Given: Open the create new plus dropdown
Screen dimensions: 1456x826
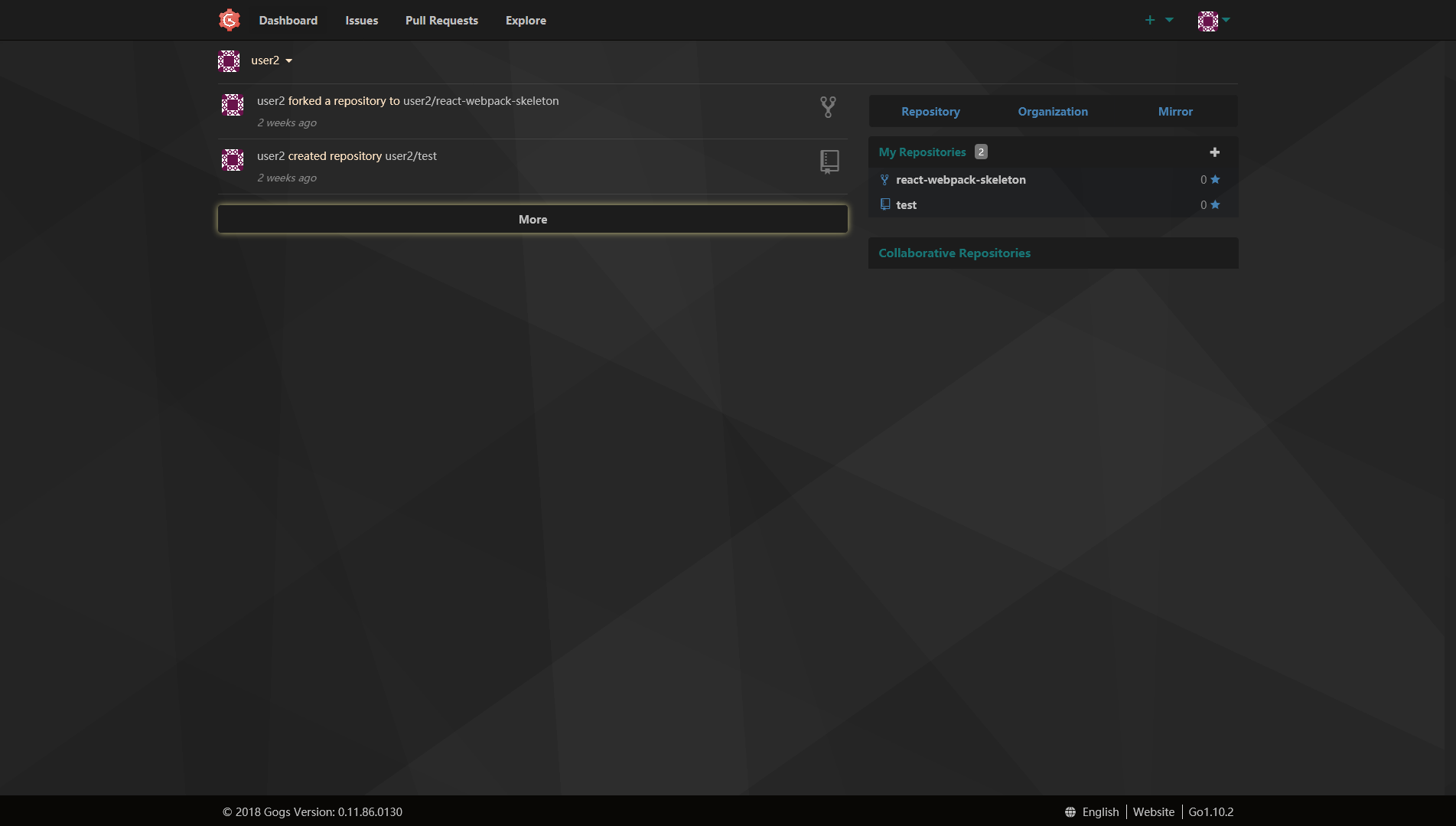Looking at the screenshot, I should 1158,20.
